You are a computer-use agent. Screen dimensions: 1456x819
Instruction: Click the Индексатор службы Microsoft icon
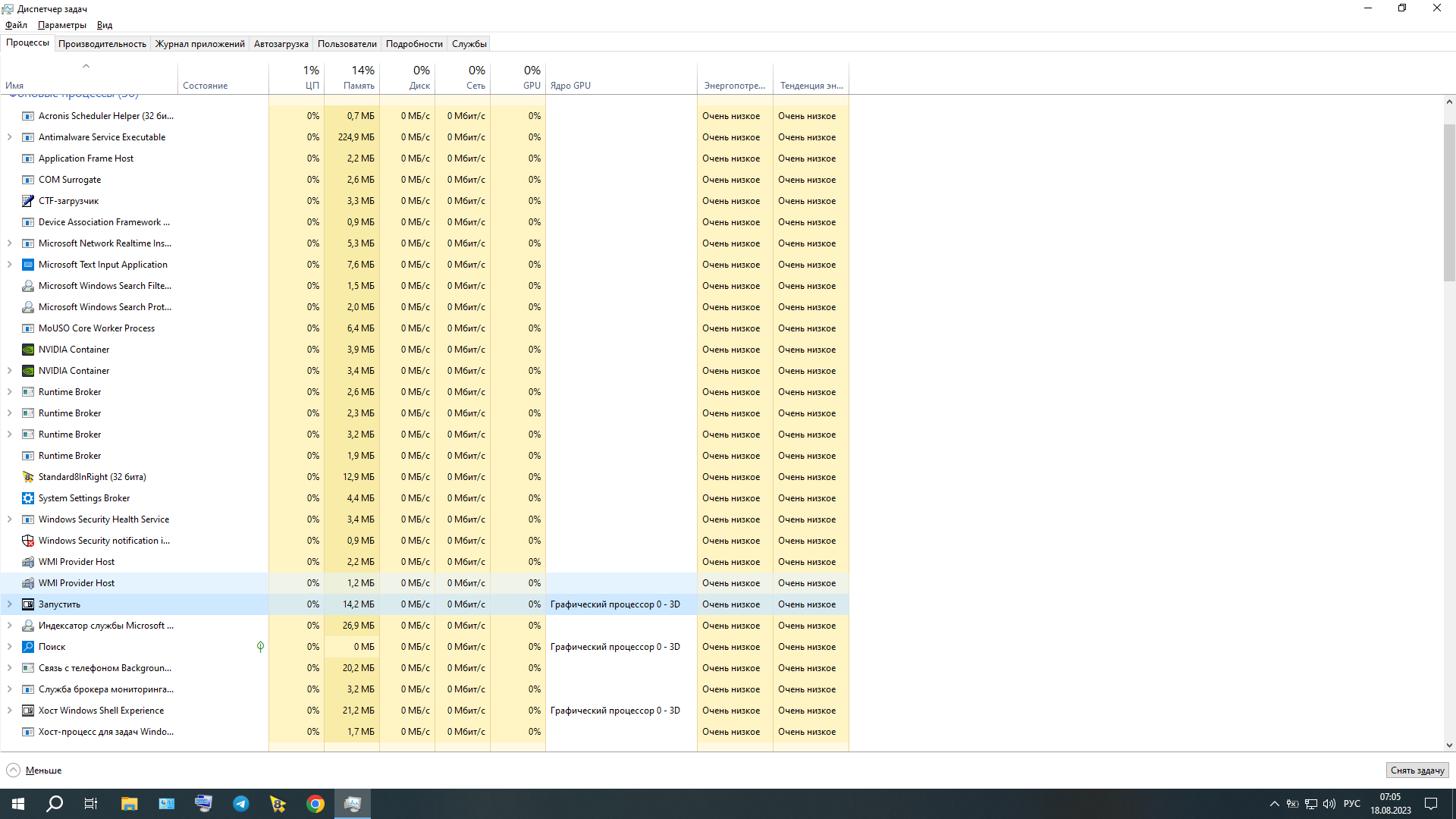tap(28, 626)
